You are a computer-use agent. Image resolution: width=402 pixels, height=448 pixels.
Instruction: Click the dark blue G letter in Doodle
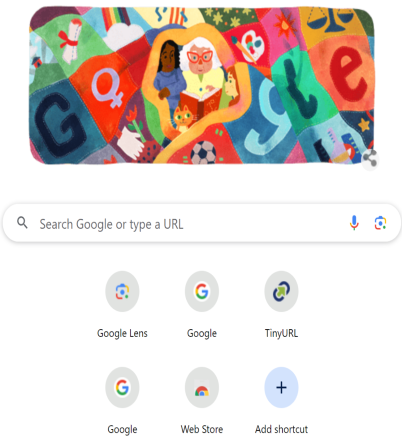coord(58,125)
